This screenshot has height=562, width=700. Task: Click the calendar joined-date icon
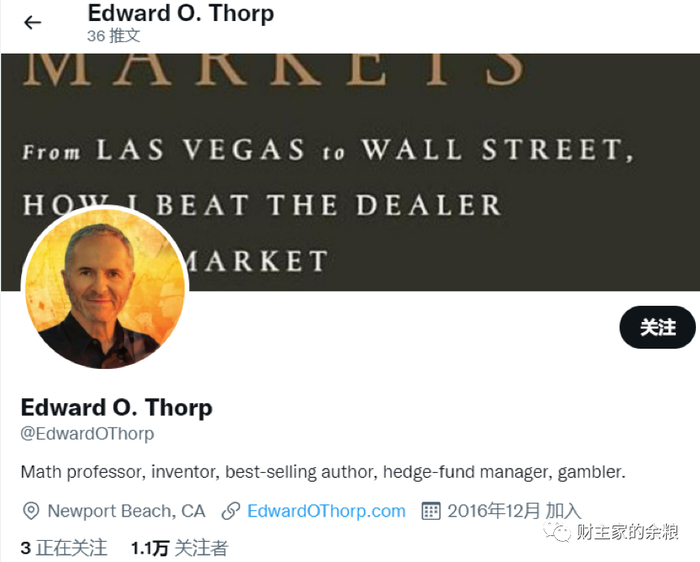point(431,511)
